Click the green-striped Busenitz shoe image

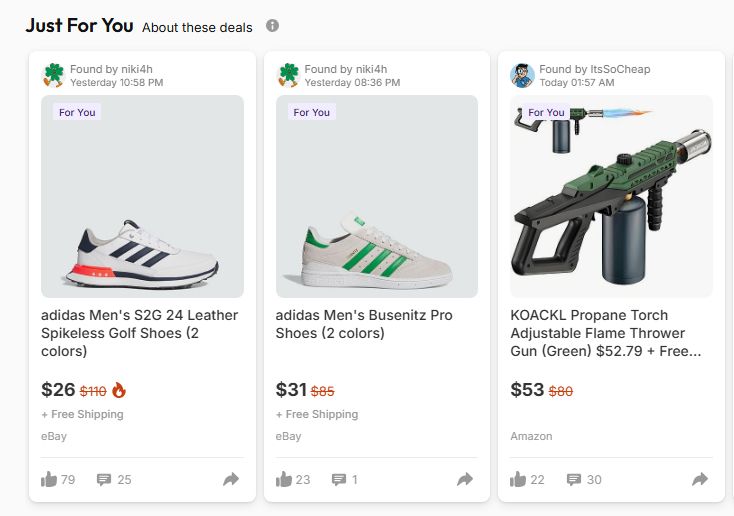pos(377,196)
